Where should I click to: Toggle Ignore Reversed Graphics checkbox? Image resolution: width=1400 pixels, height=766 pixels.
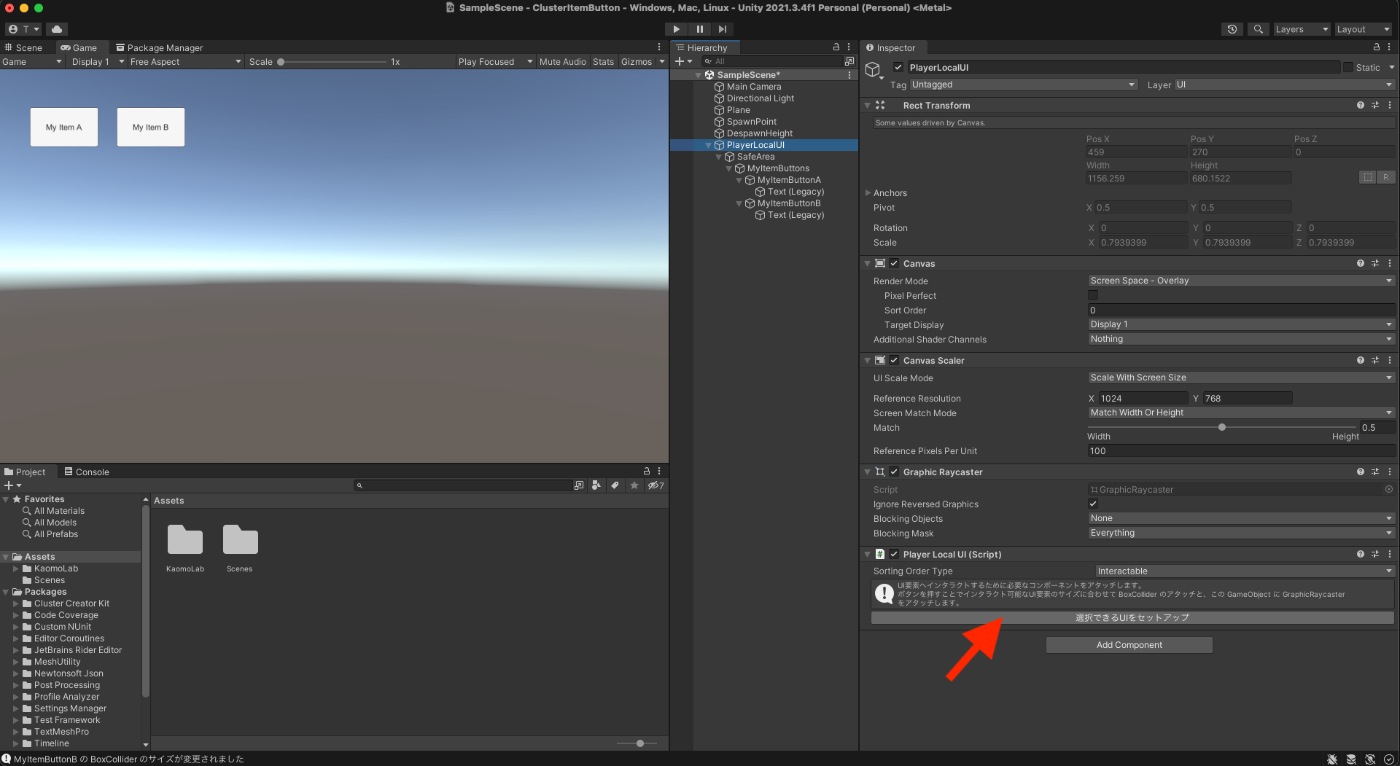1093,504
